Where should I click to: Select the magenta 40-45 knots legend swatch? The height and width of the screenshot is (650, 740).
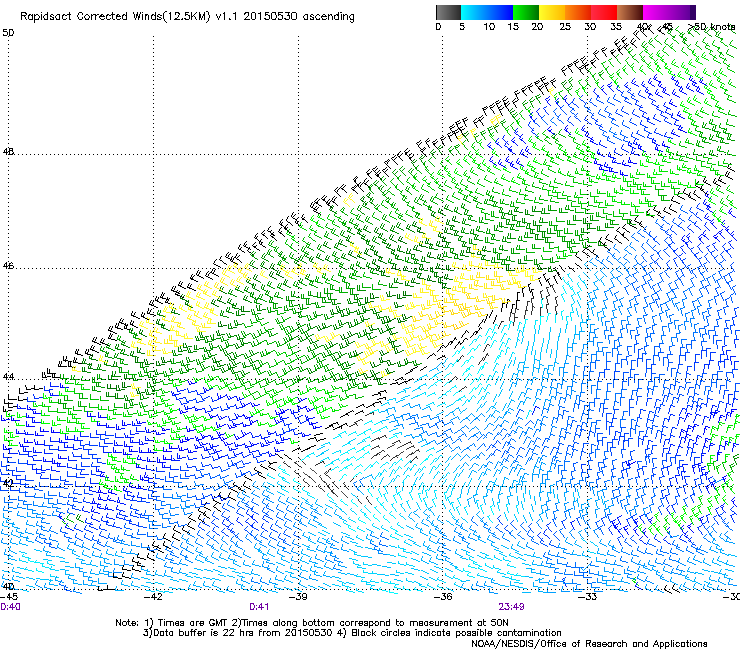coord(656,12)
